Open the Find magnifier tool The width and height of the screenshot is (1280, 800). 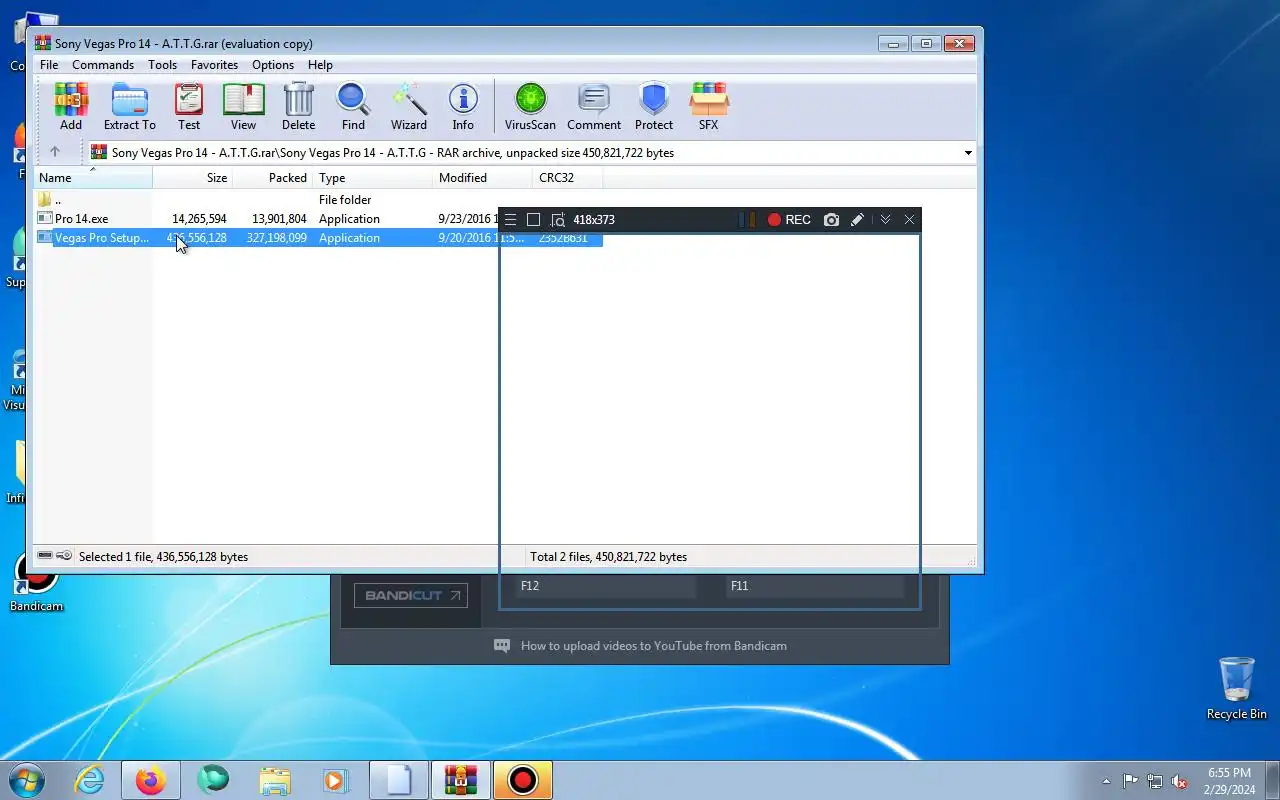(353, 107)
